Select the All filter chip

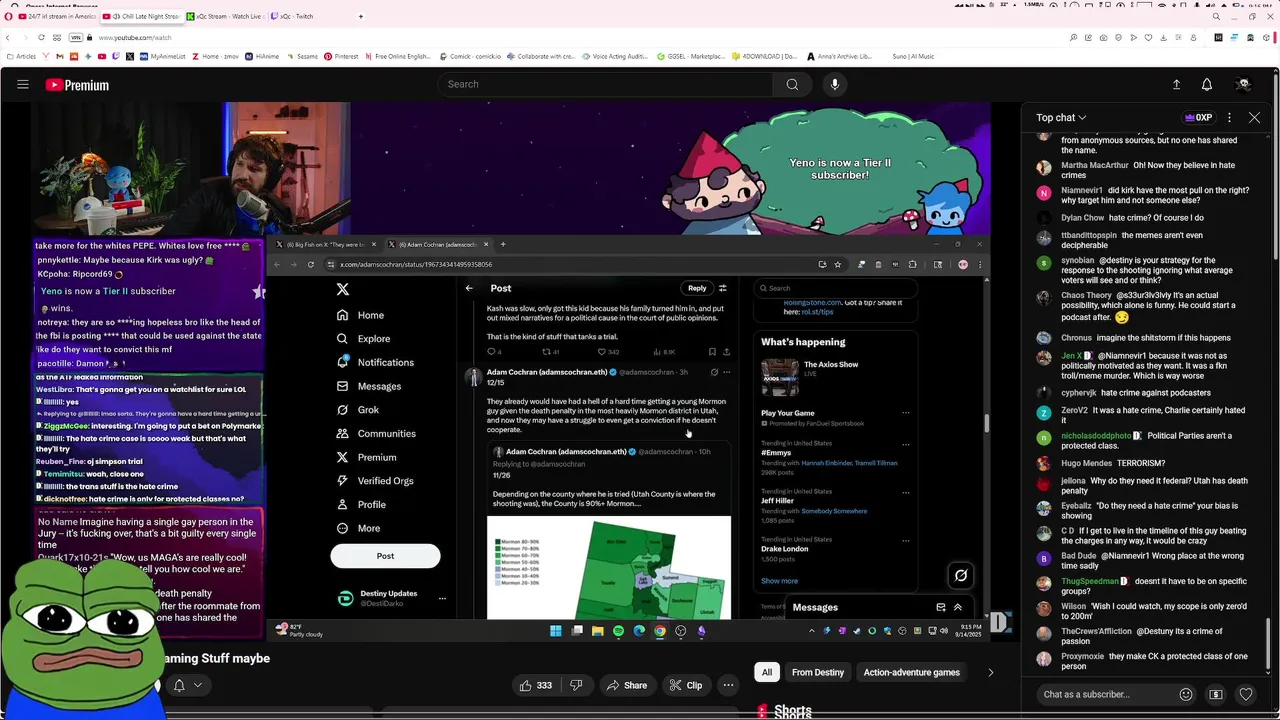[767, 672]
